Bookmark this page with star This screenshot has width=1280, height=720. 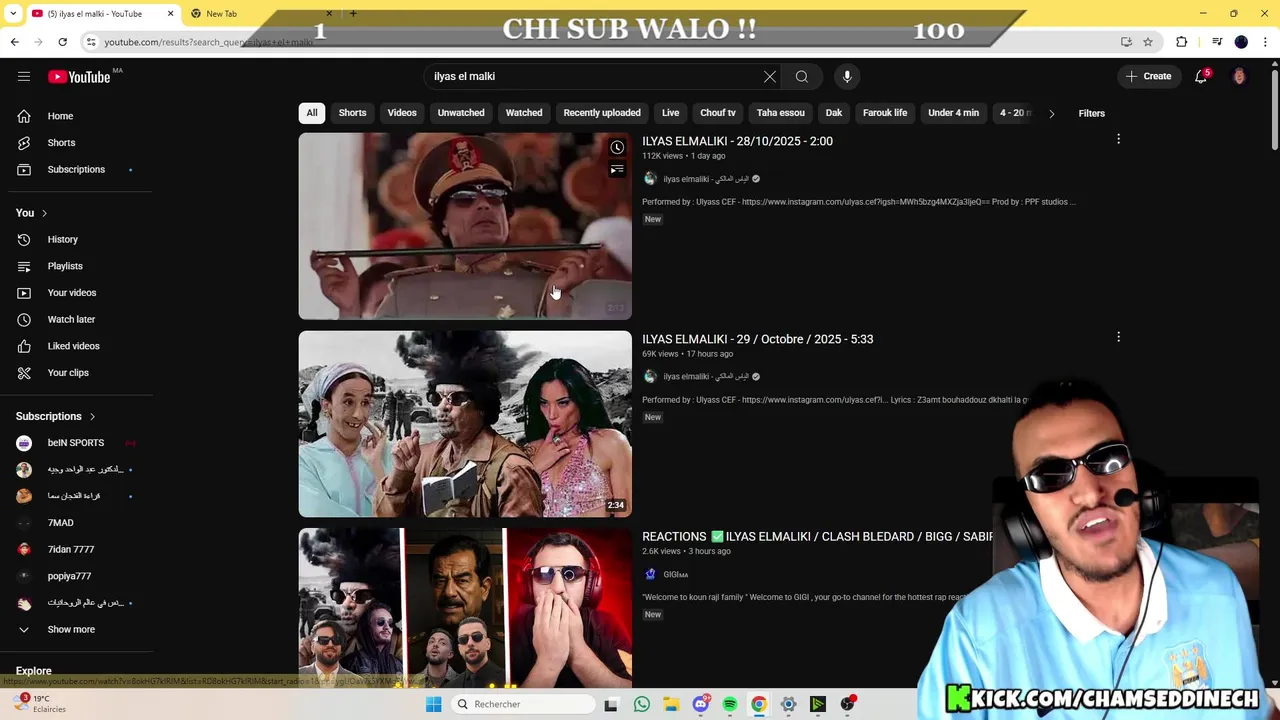1148,42
